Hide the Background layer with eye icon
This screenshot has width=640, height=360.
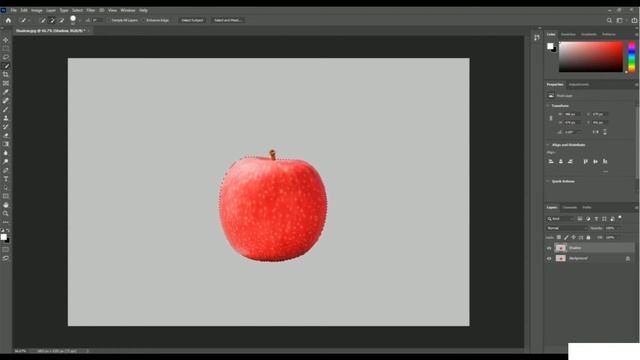pos(549,258)
